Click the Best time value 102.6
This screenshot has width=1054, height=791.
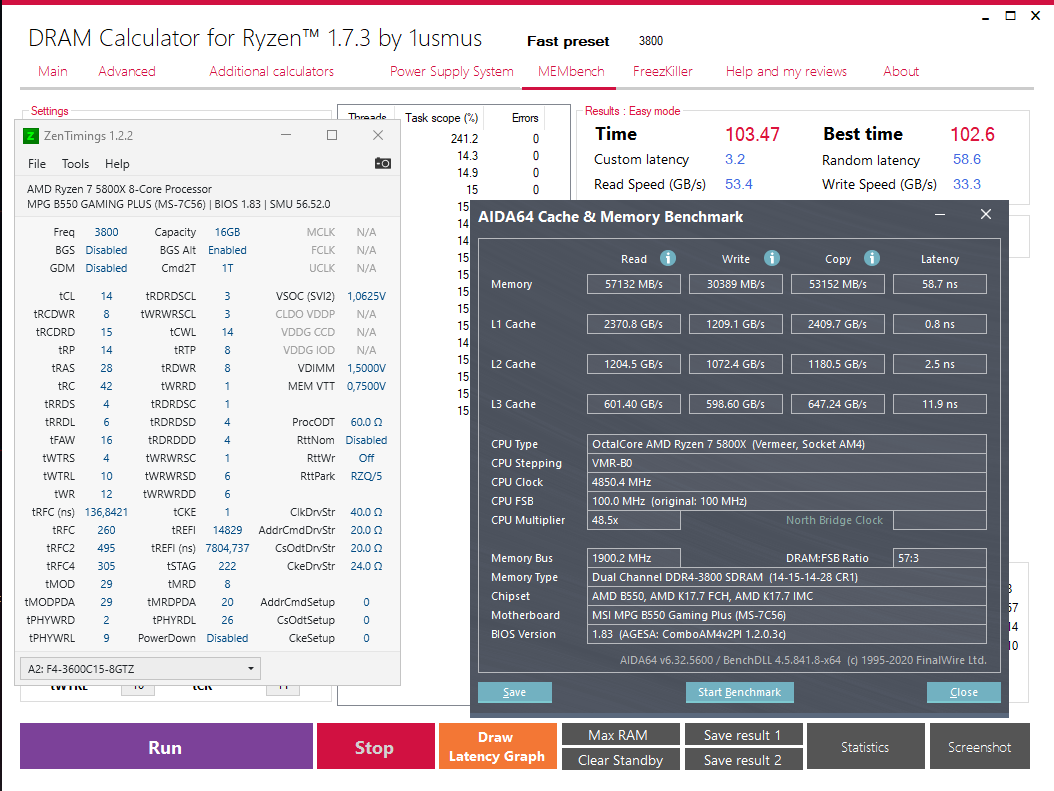(972, 134)
